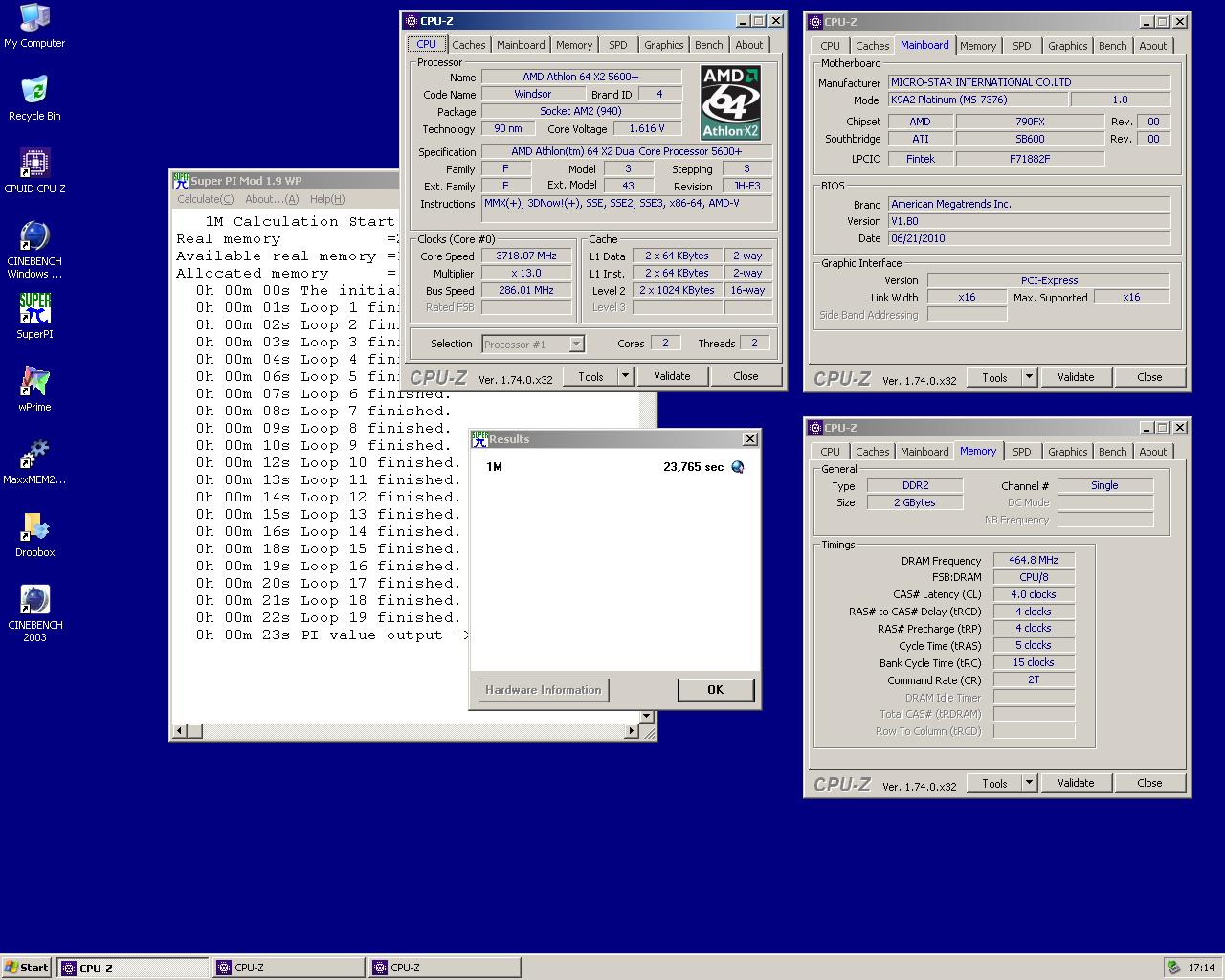Image resolution: width=1225 pixels, height=980 pixels.
Task: Click Tools button in CPU window
Action: [590, 376]
